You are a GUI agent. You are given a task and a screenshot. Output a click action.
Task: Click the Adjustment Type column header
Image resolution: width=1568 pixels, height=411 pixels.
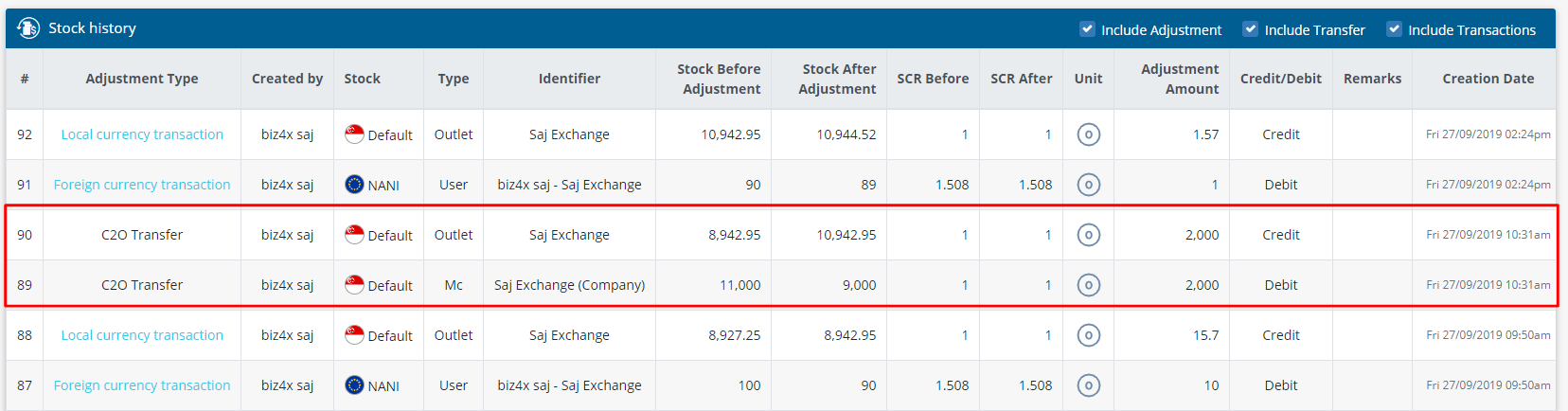click(x=142, y=79)
